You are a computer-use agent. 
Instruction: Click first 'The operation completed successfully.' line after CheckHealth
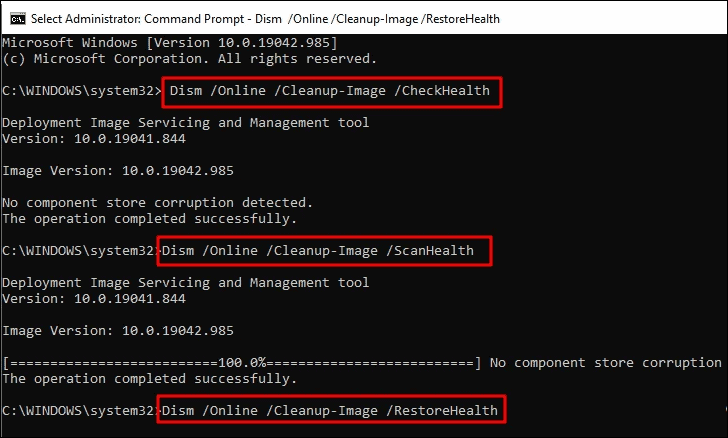click(150, 219)
